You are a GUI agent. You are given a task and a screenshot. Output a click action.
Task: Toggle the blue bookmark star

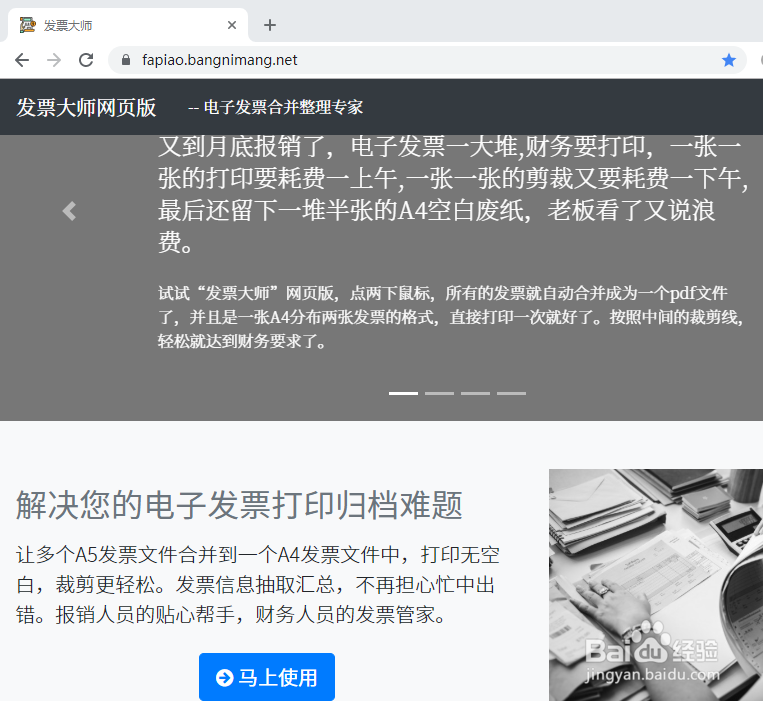click(728, 60)
